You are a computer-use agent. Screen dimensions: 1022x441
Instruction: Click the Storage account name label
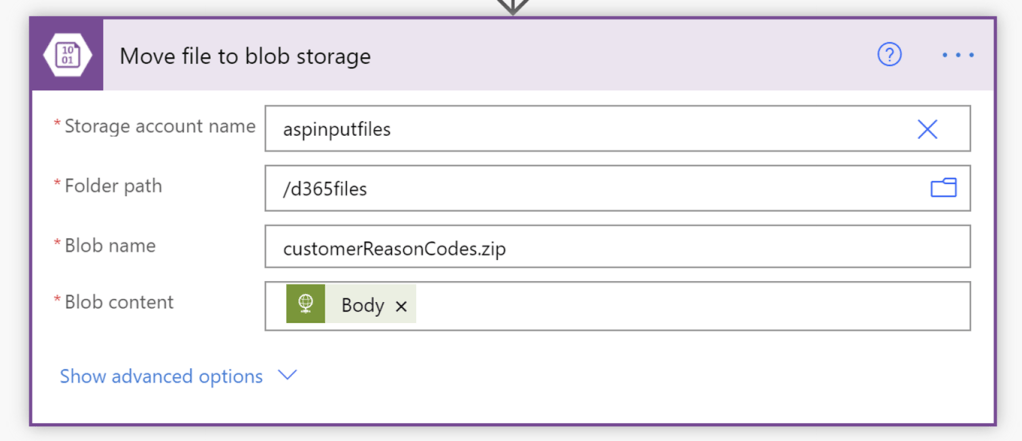click(160, 126)
